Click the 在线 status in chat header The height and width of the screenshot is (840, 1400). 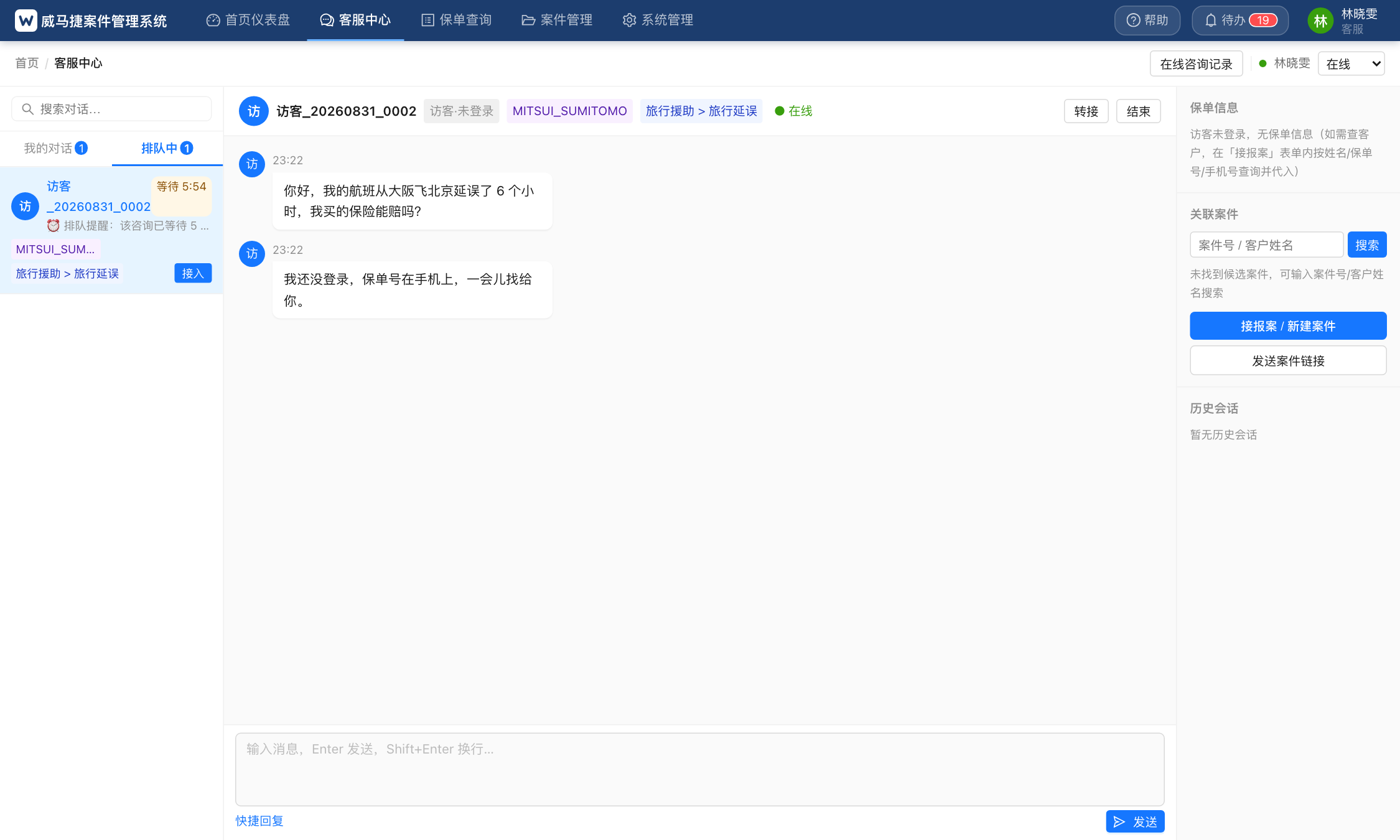point(794,111)
